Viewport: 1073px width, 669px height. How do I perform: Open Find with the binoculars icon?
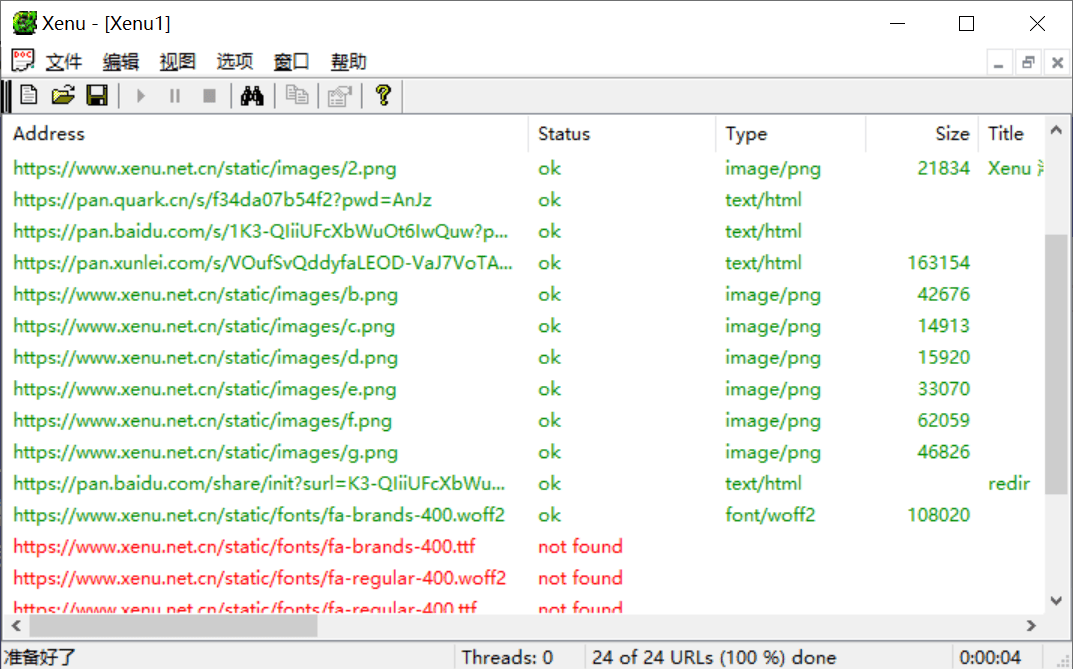(x=252, y=96)
